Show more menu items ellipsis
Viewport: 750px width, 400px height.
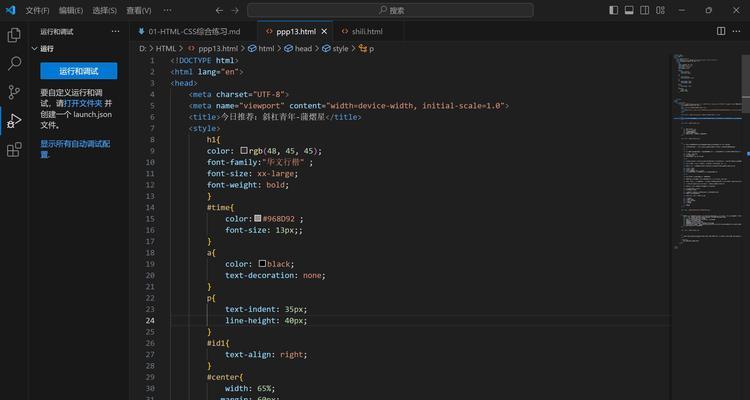167,11
